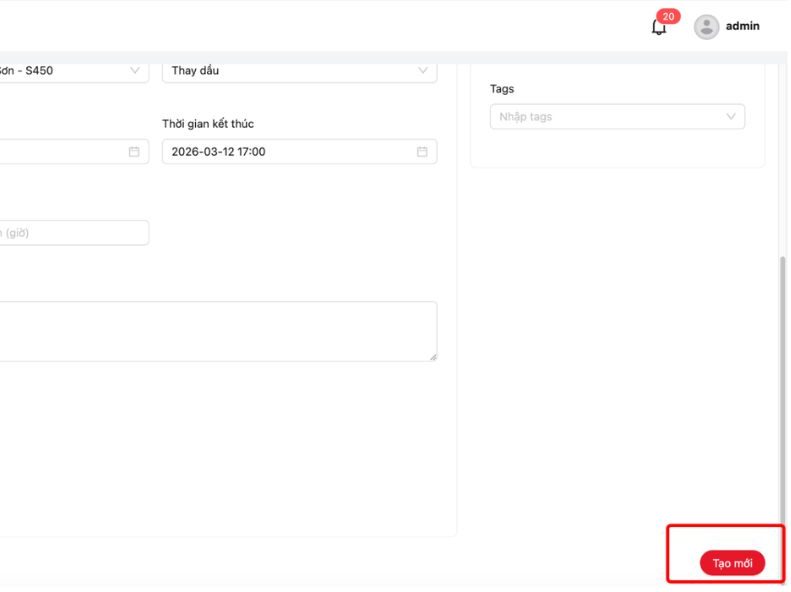Open the admin account menu

[742, 27]
